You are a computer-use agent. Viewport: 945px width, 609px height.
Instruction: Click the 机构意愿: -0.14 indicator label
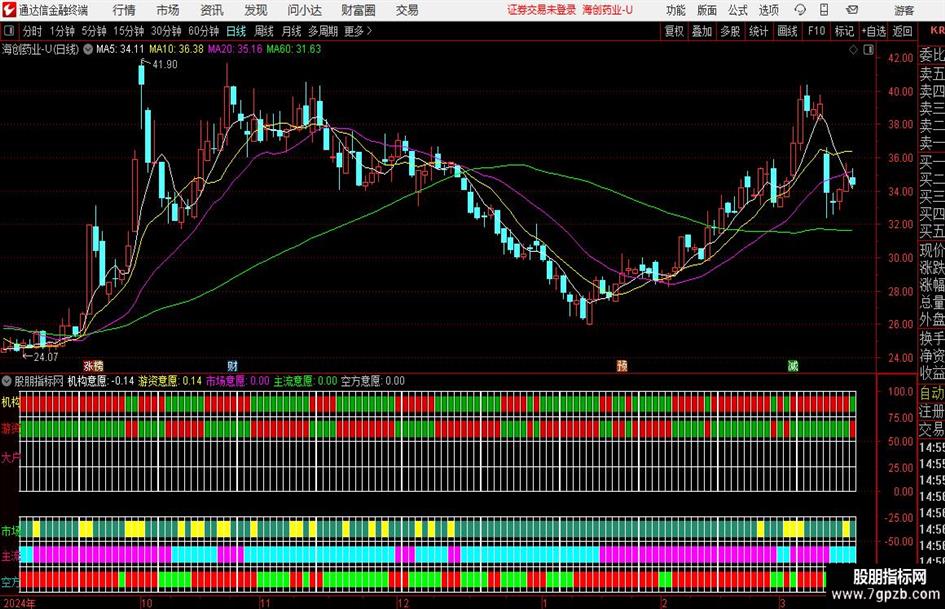[x=101, y=381]
